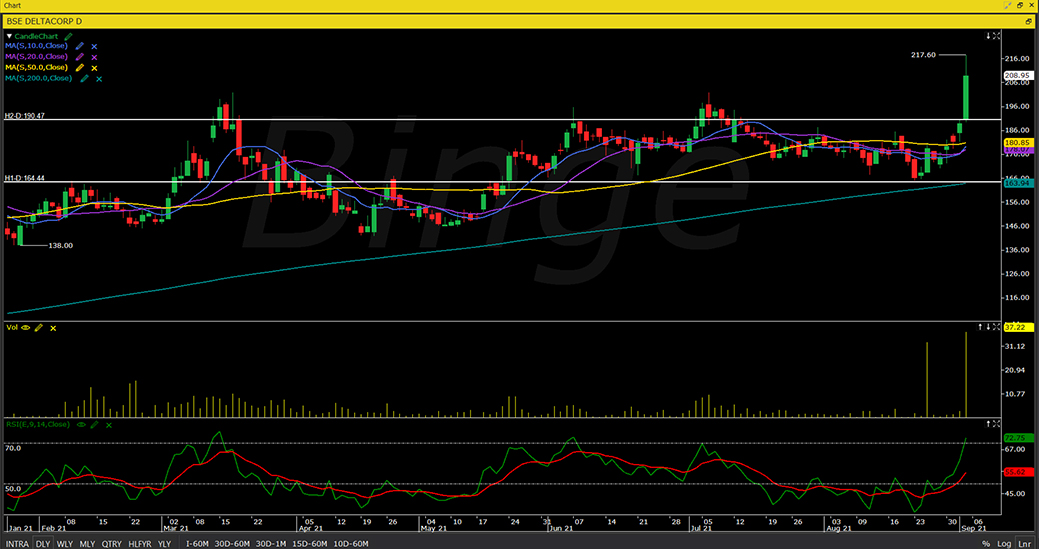Image resolution: width=1039 pixels, height=549 pixels.
Task: Remove the MA(S,200.0,Close) moving average
Action: tap(99, 78)
